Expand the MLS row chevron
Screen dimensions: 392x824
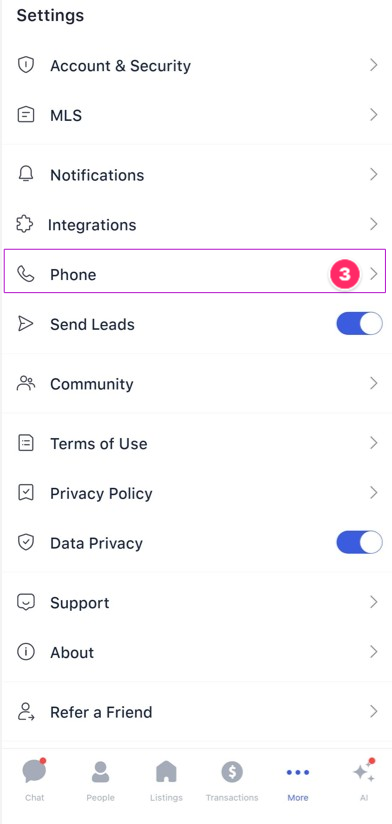coord(374,115)
